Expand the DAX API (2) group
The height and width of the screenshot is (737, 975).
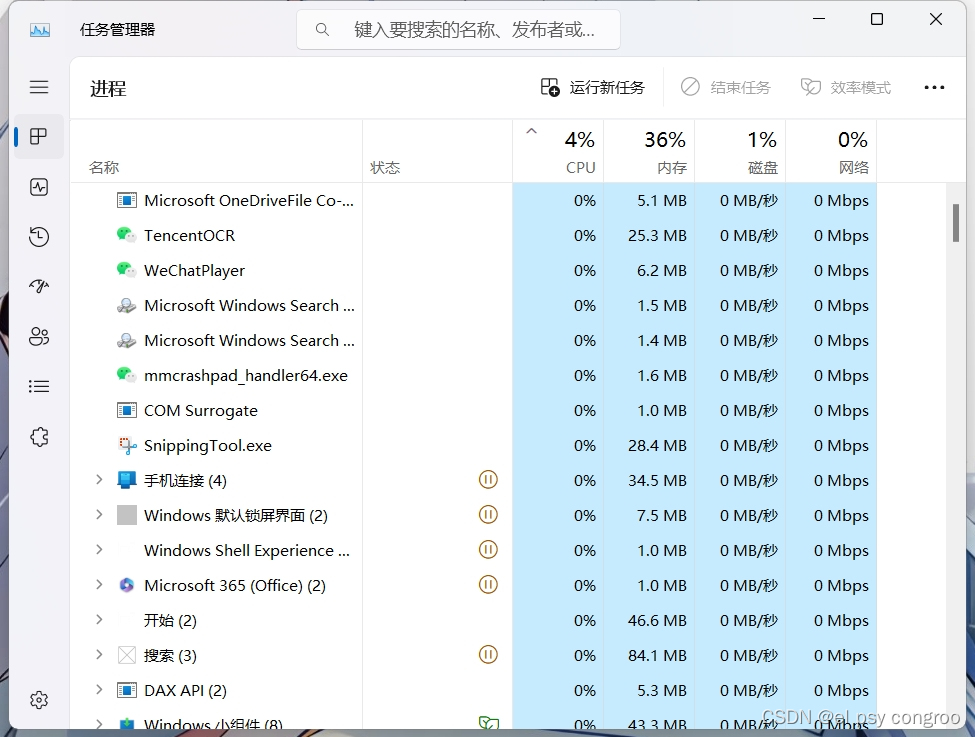coord(99,689)
